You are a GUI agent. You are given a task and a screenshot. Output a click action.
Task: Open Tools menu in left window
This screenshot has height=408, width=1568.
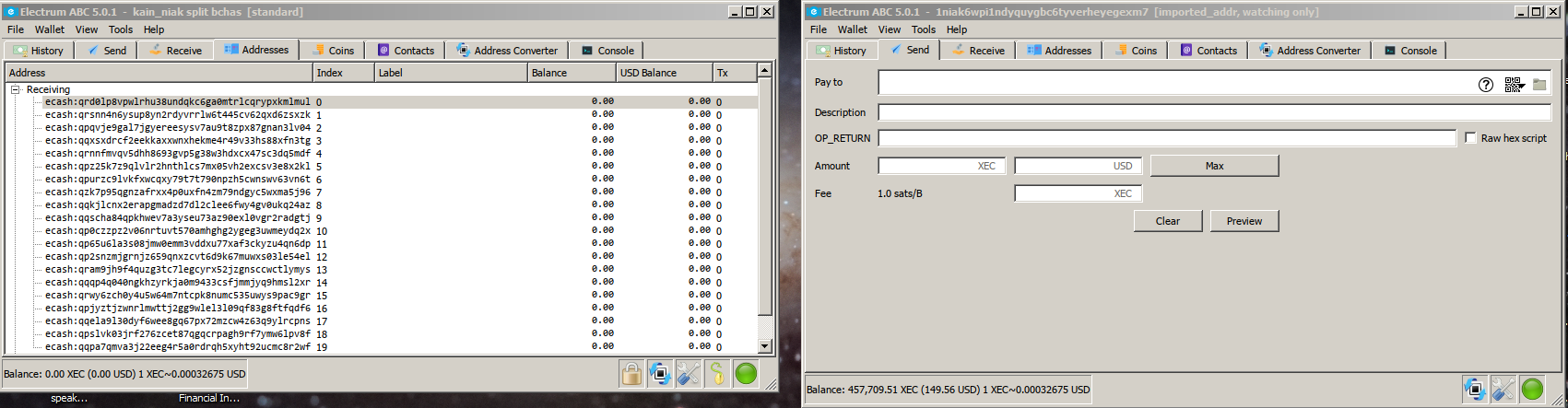pos(121,29)
